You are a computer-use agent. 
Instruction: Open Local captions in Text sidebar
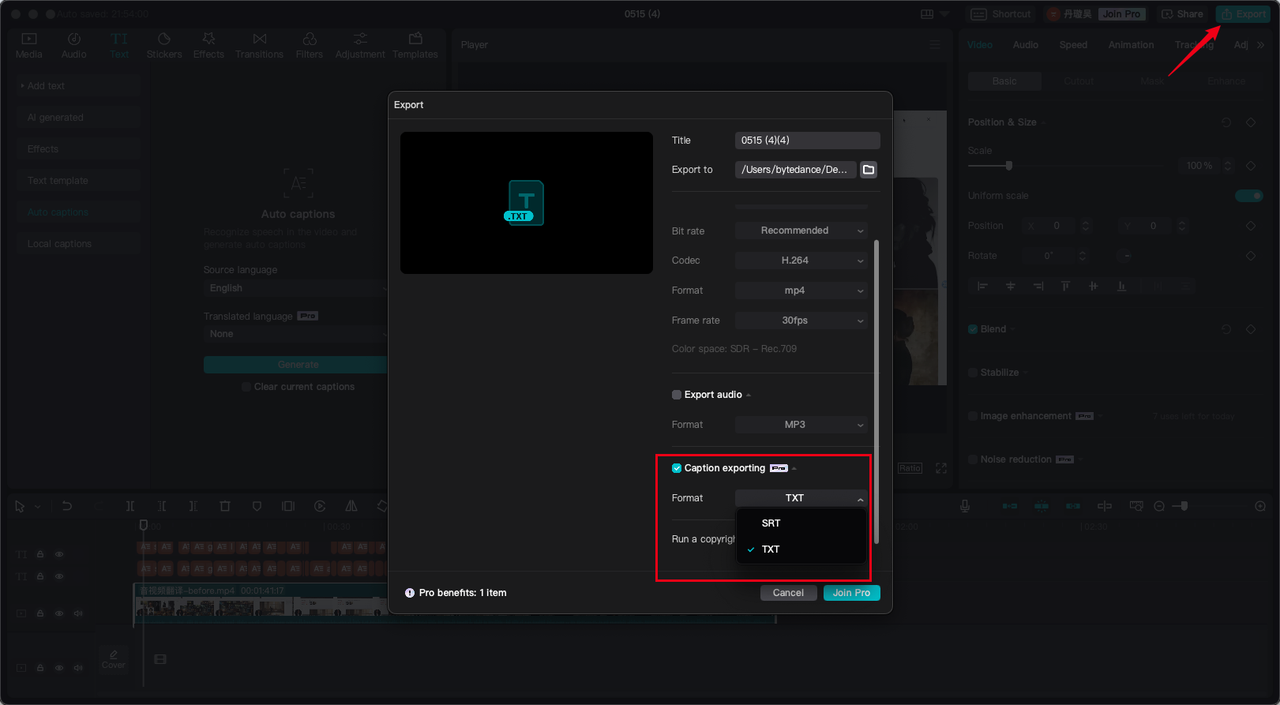click(79, 244)
